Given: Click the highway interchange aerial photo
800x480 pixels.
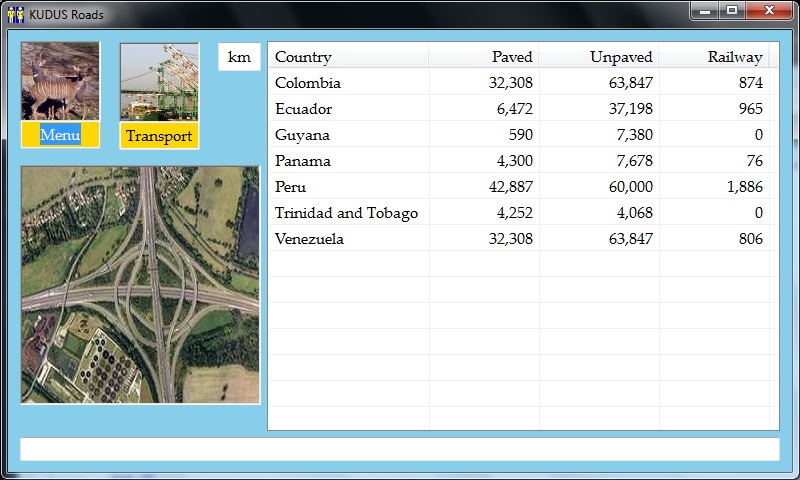Looking at the screenshot, I should tap(140, 285).
